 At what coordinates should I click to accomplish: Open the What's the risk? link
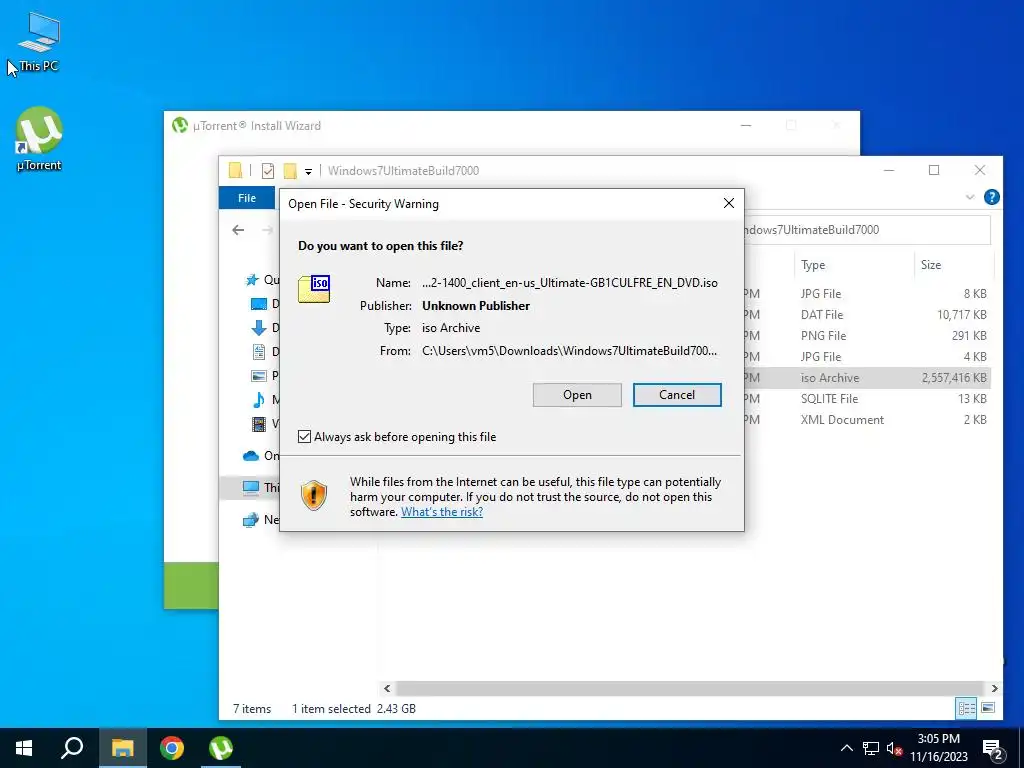click(442, 512)
